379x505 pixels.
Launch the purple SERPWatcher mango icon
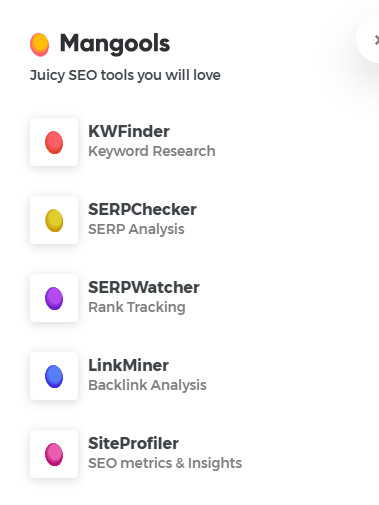tap(54, 298)
